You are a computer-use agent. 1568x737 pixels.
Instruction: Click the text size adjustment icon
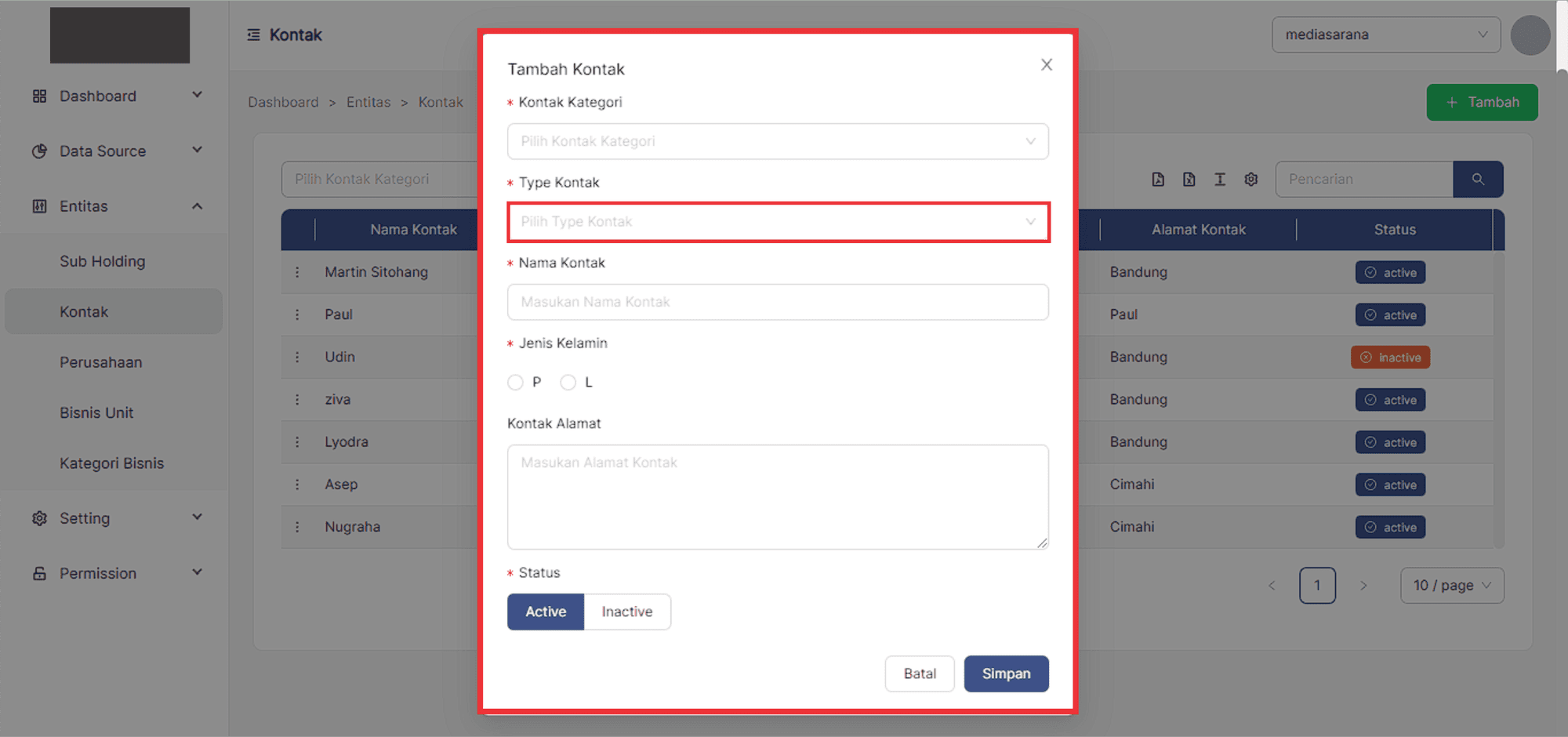(x=1220, y=179)
